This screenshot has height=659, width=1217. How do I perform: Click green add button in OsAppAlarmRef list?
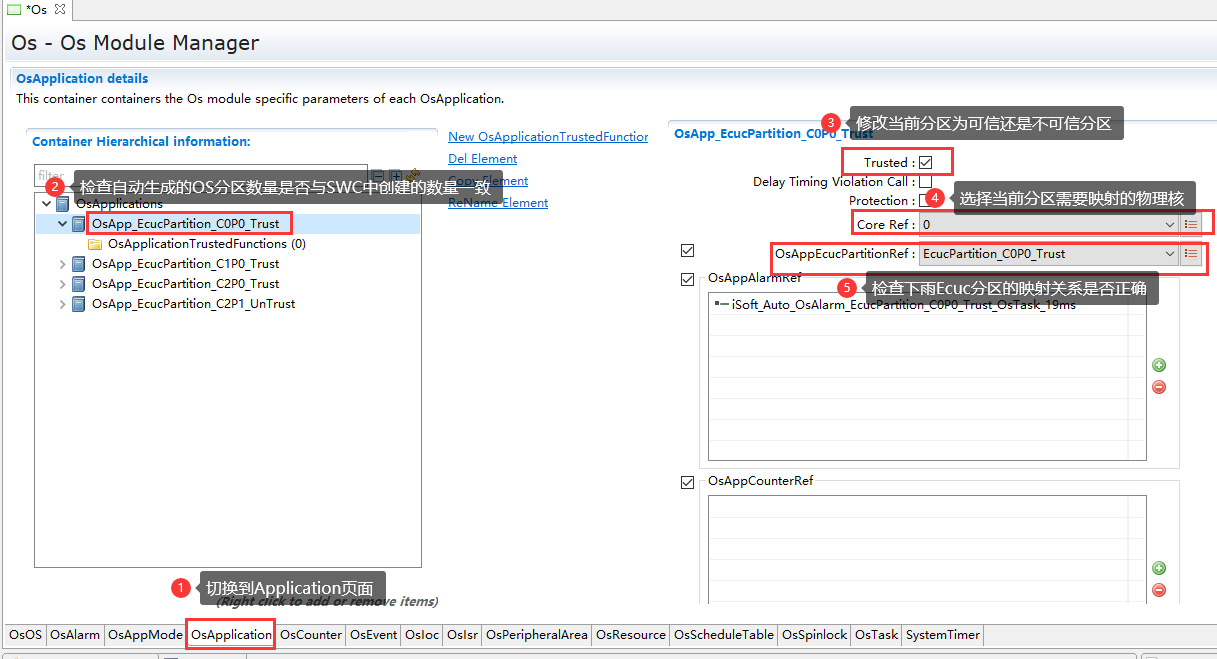pos(1159,366)
